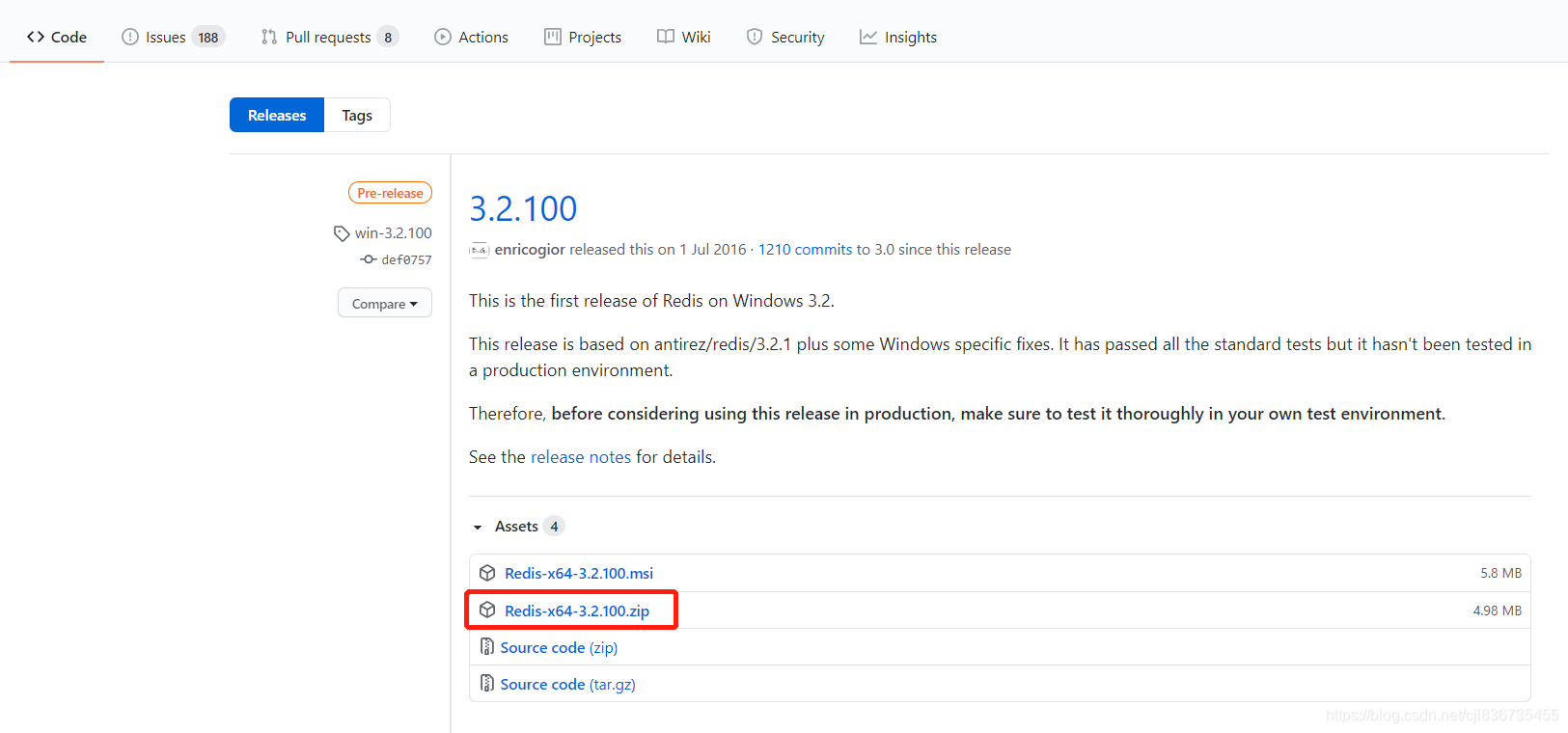1568x733 pixels.
Task: Open enricogior's profile link
Action: (x=530, y=249)
